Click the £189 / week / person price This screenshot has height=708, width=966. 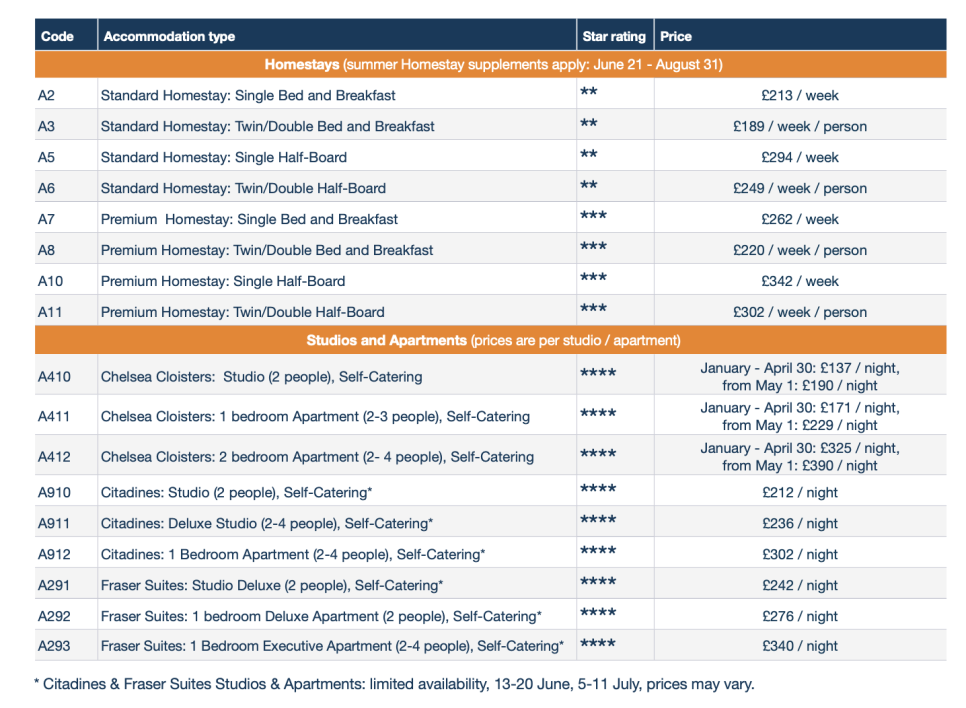click(x=800, y=126)
